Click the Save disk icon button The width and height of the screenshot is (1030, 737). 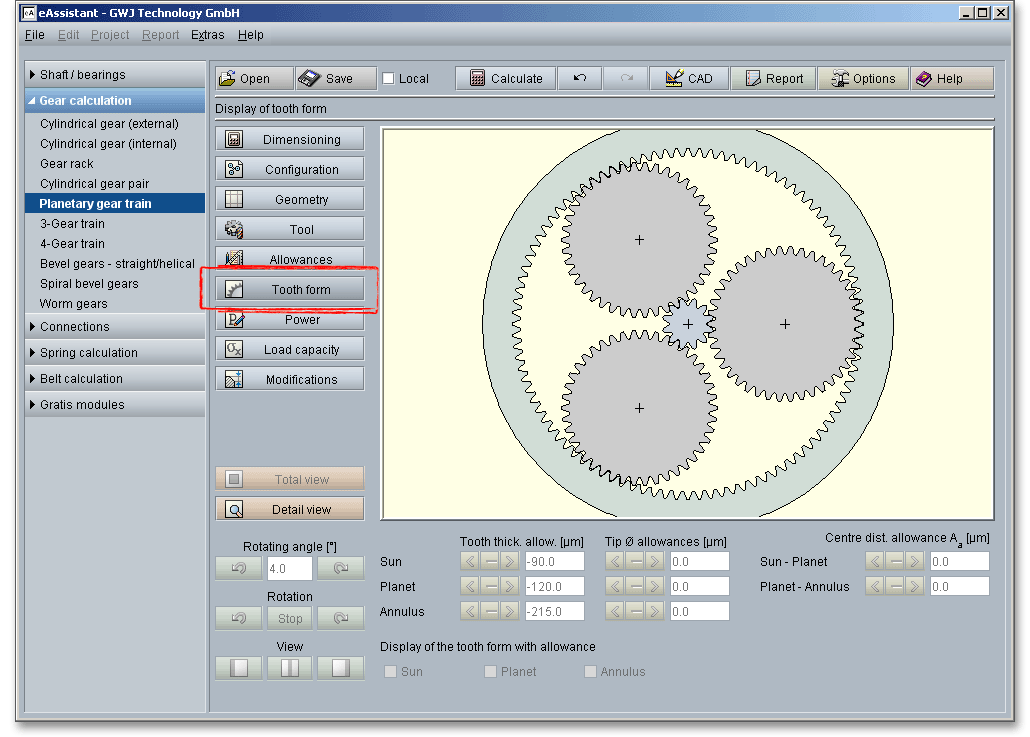(336, 79)
